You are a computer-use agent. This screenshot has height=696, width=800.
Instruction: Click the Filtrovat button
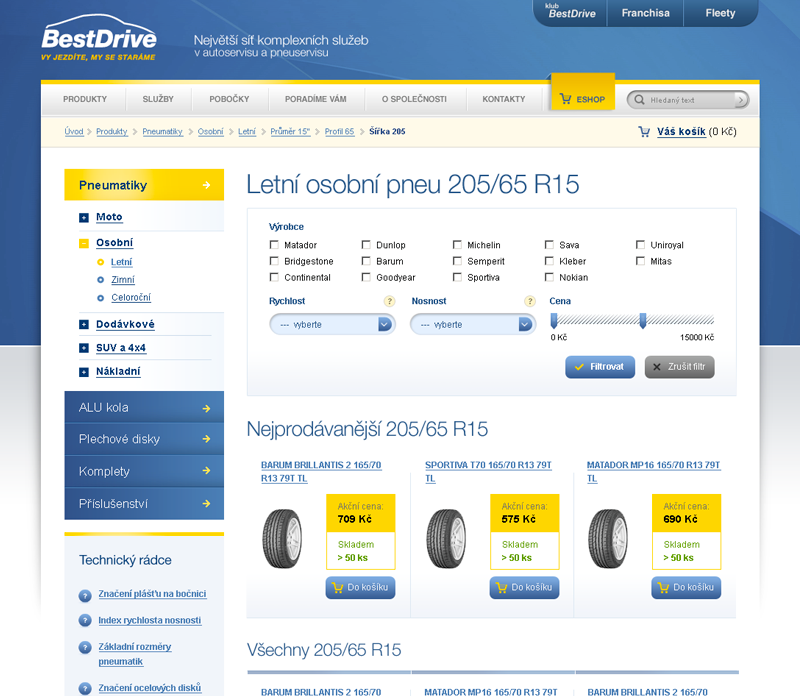point(600,367)
